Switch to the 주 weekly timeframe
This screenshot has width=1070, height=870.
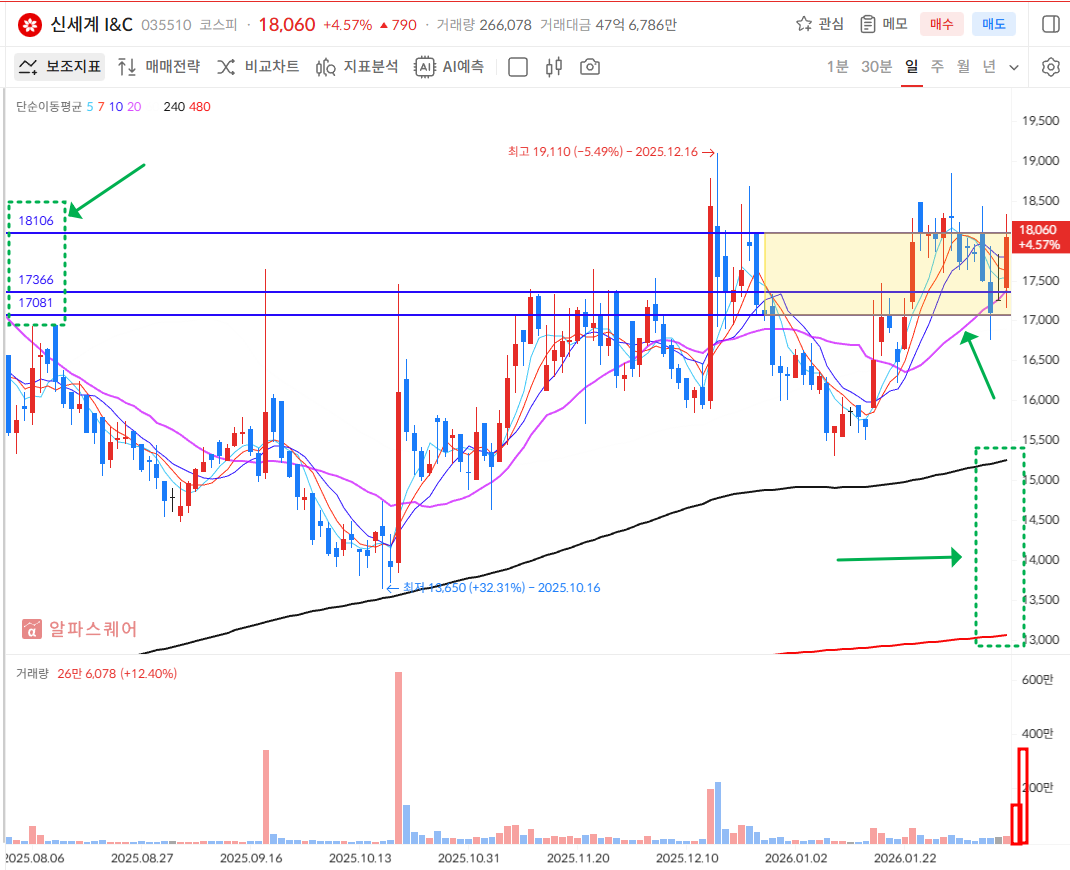click(937, 67)
